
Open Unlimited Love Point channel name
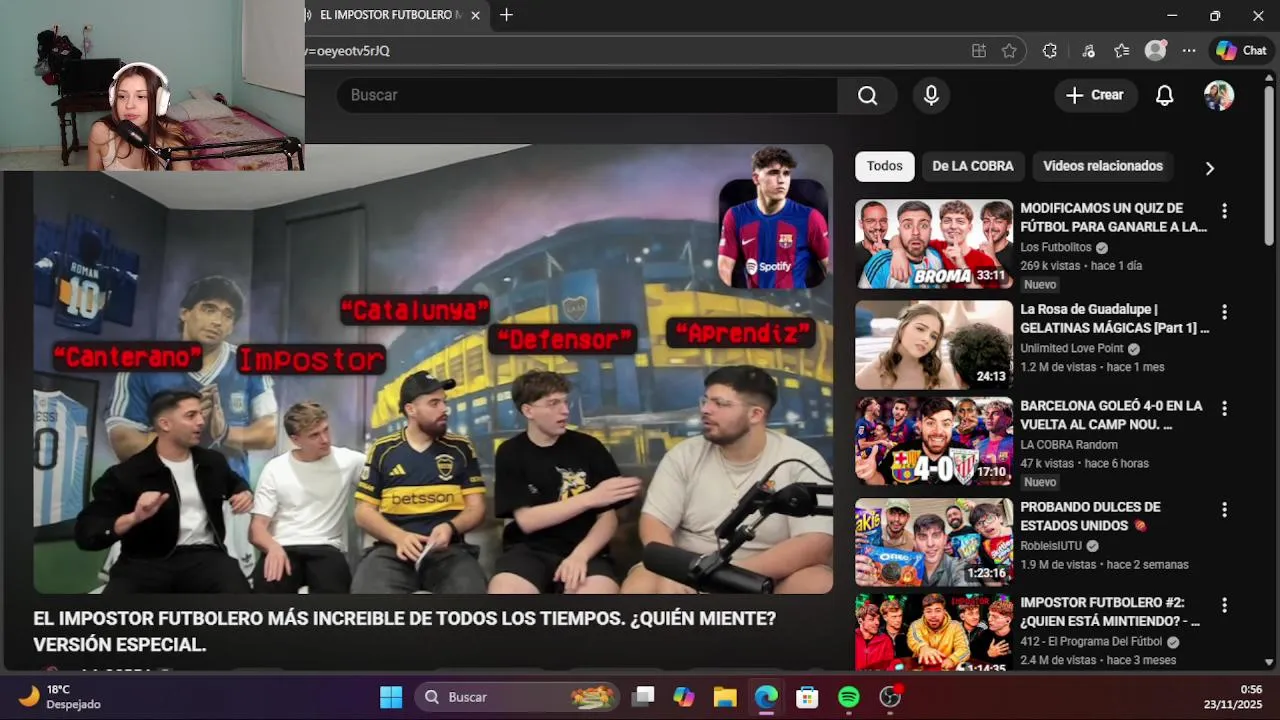click(x=1072, y=349)
